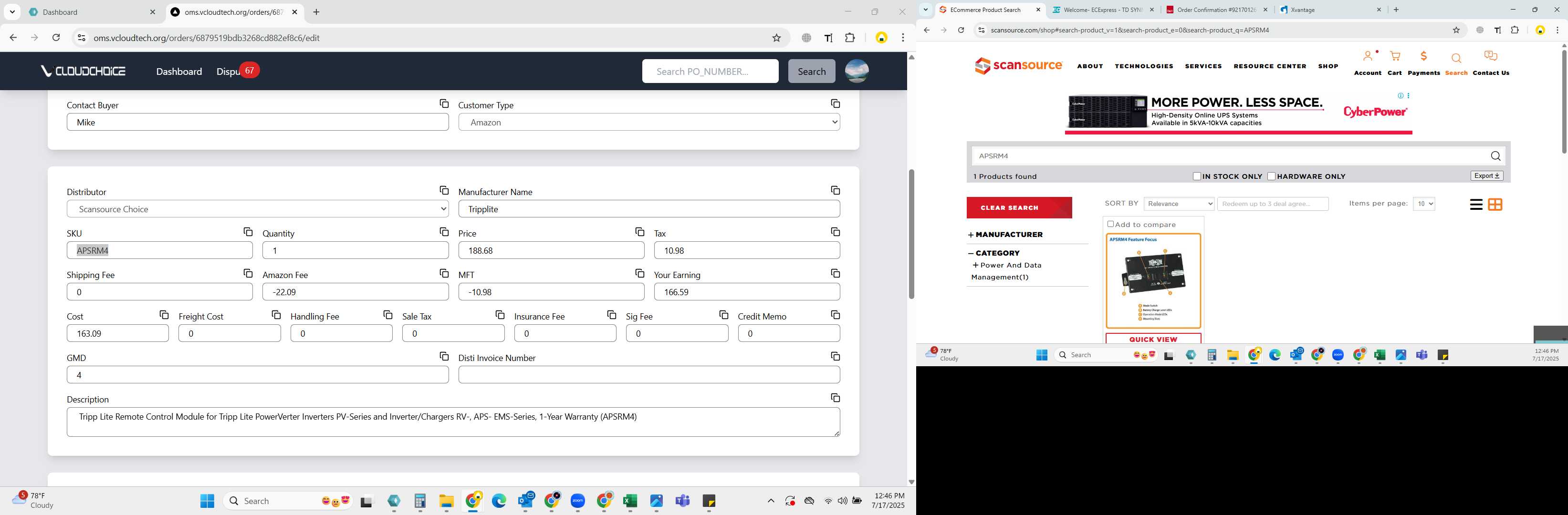Open ScanSource Account icon

[1368, 57]
